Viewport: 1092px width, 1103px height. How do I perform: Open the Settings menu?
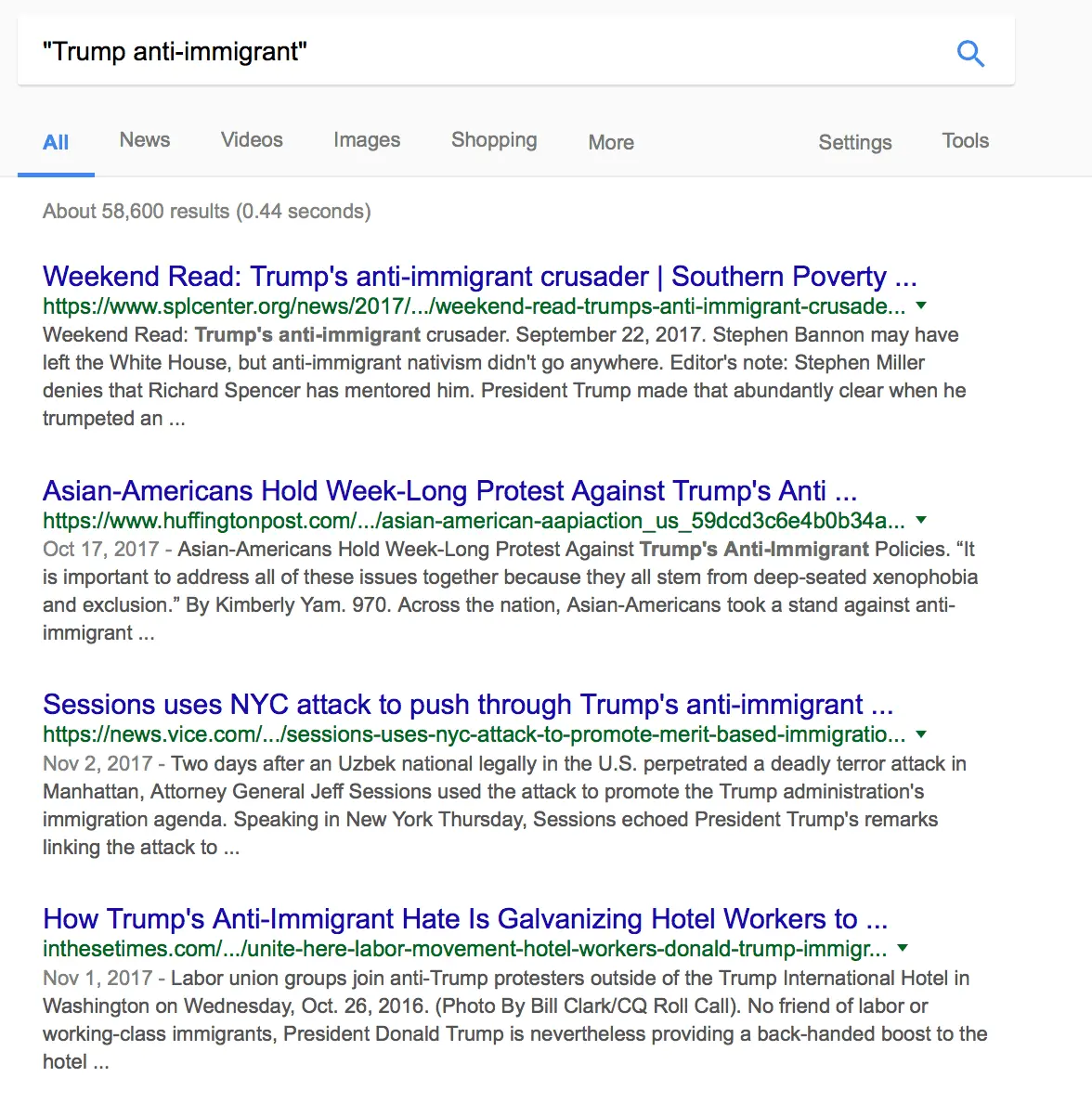click(x=854, y=142)
